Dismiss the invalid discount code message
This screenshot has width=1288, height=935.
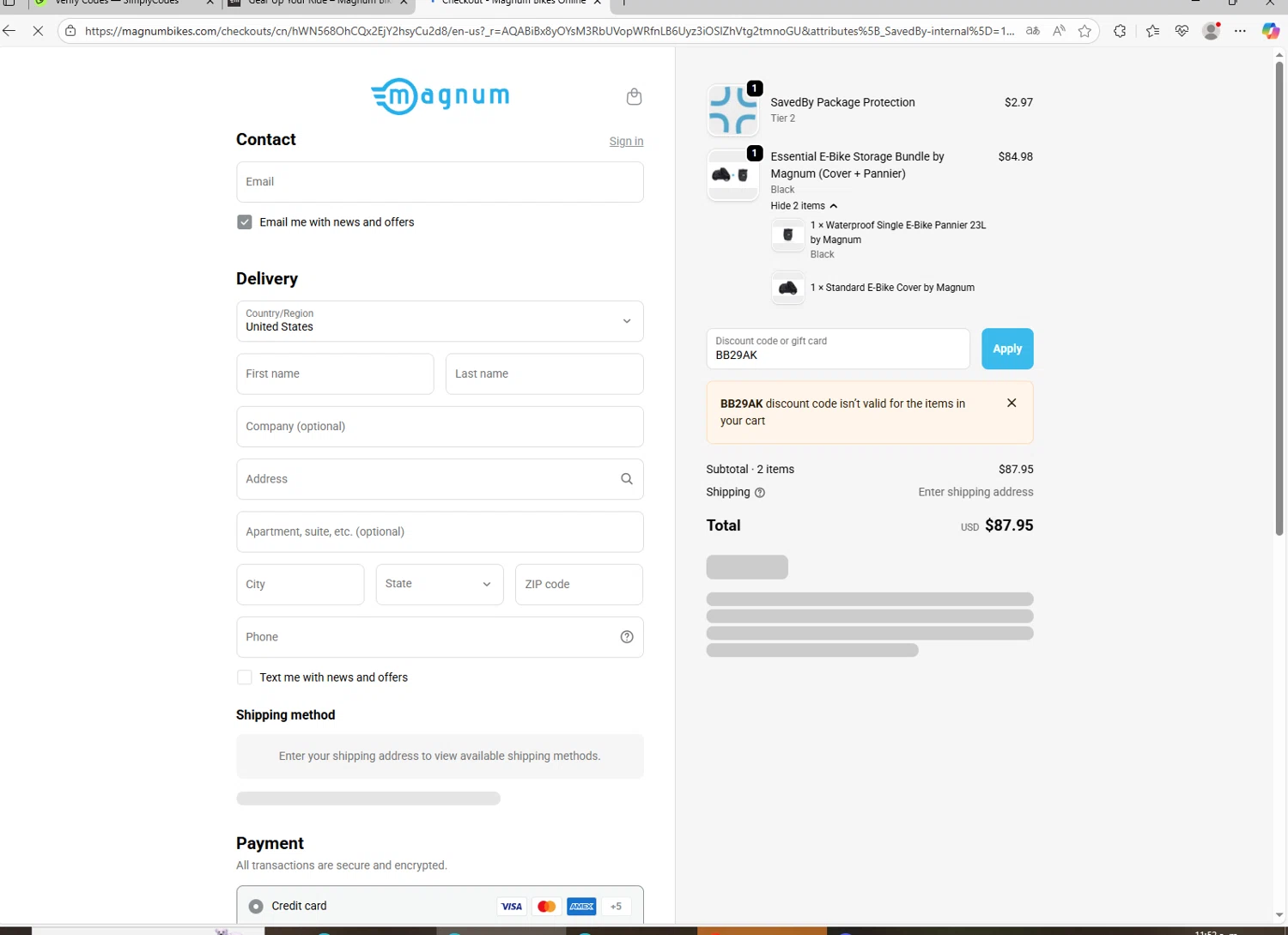coord(1012,403)
